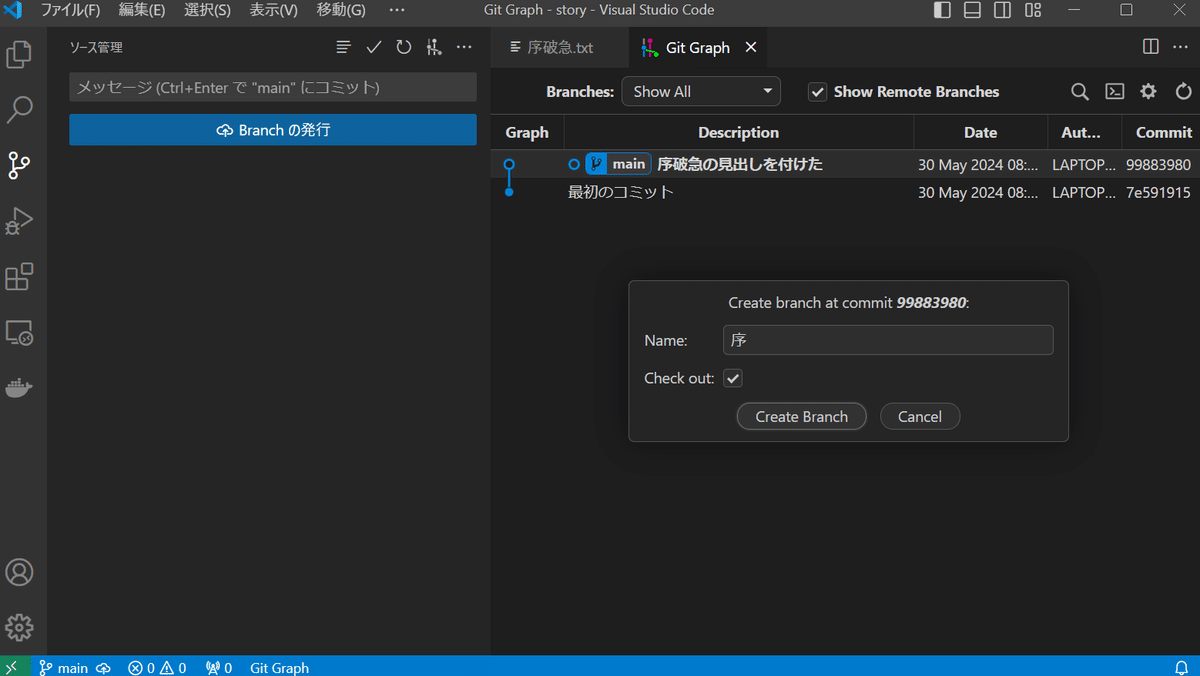This screenshot has width=1200, height=676.
Task: Customize layout icon in title bar
Action: click(x=1033, y=10)
